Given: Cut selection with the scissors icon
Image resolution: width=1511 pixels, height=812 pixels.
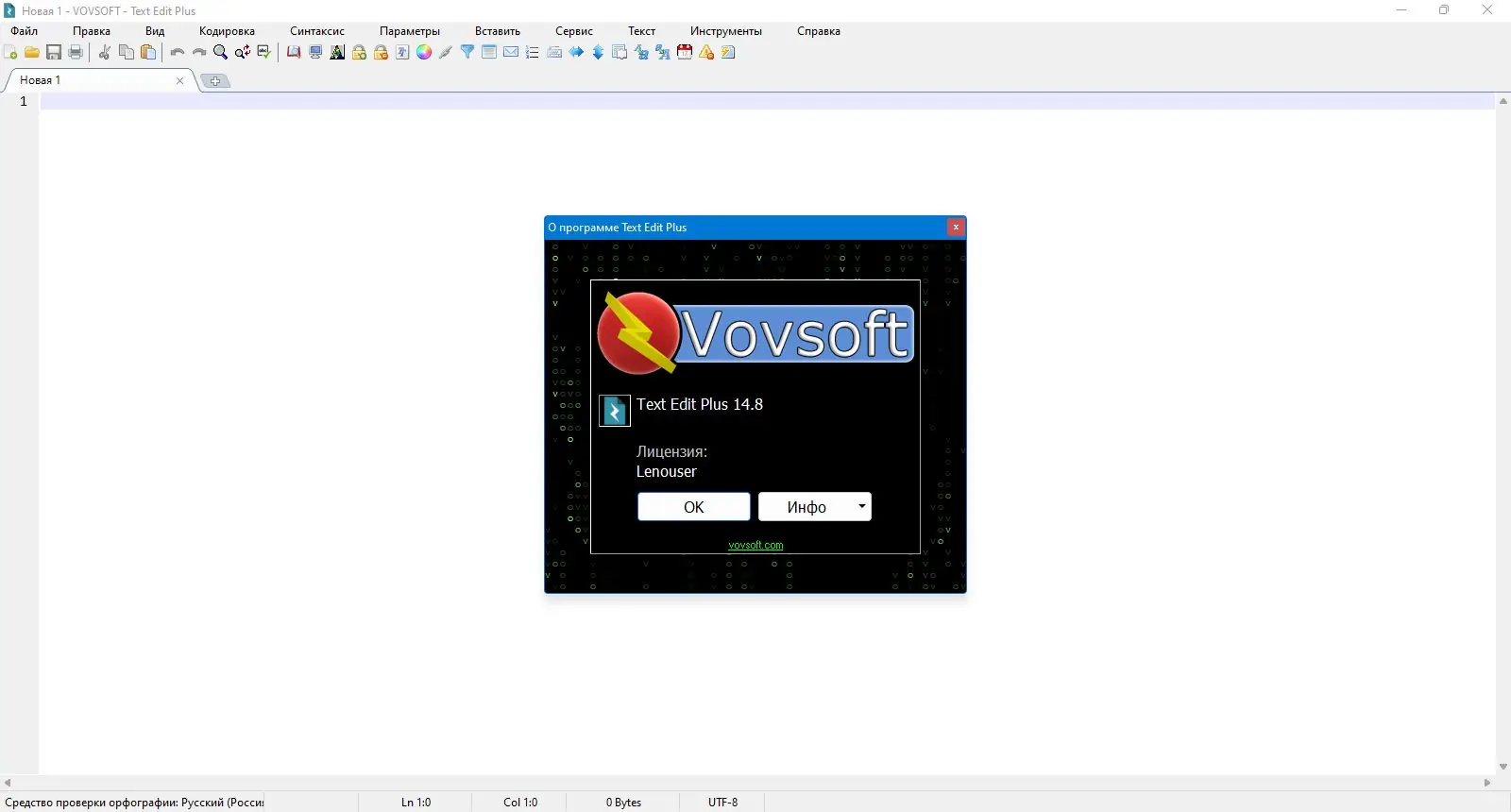Looking at the screenshot, I should click(x=105, y=53).
